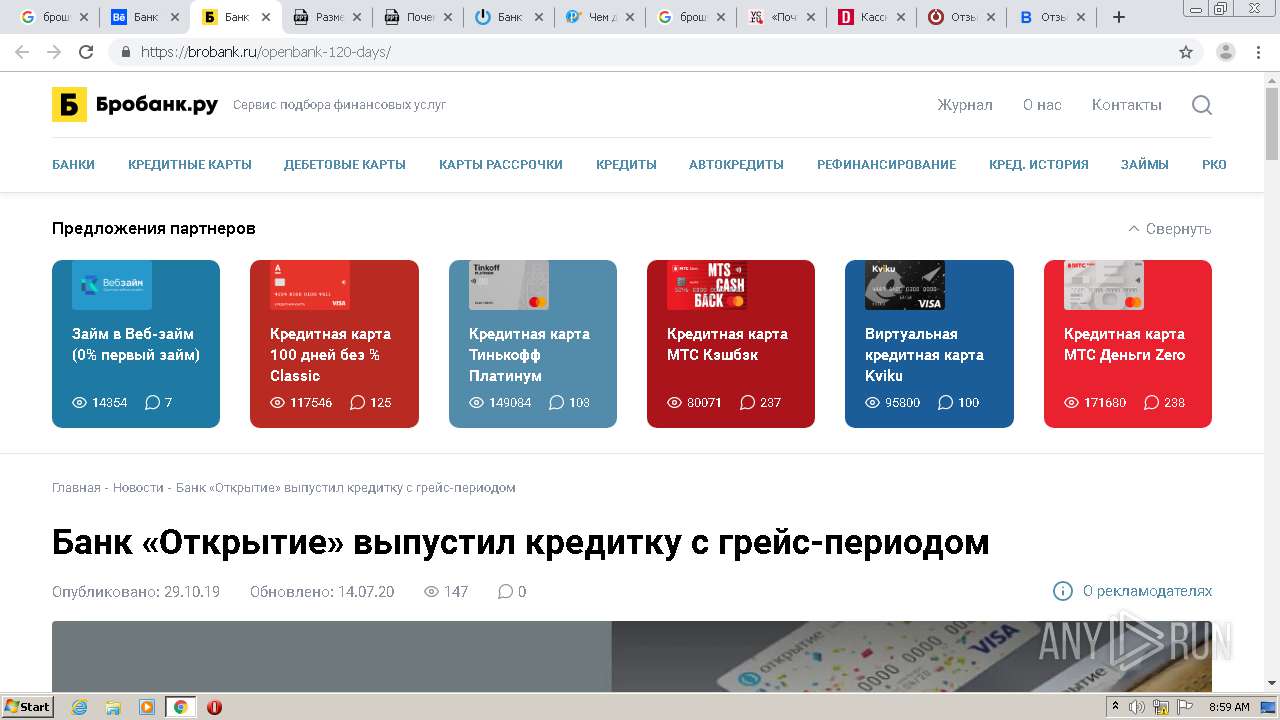Switch to the Чем д tab
The width and height of the screenshot is (1280, 720).
pos(599,17)
